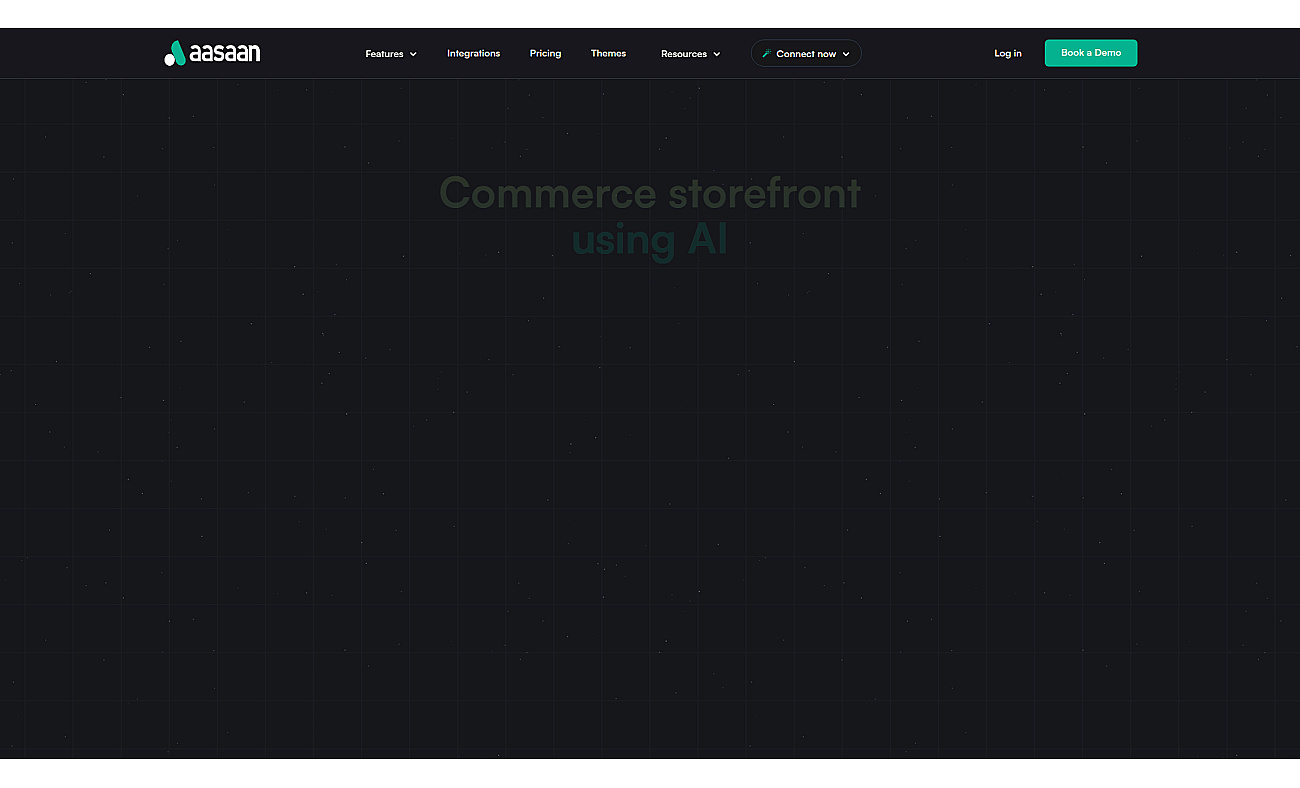Open the Pricing page
The width and height of the screenshot is (1300, 788).
(545, 54)
